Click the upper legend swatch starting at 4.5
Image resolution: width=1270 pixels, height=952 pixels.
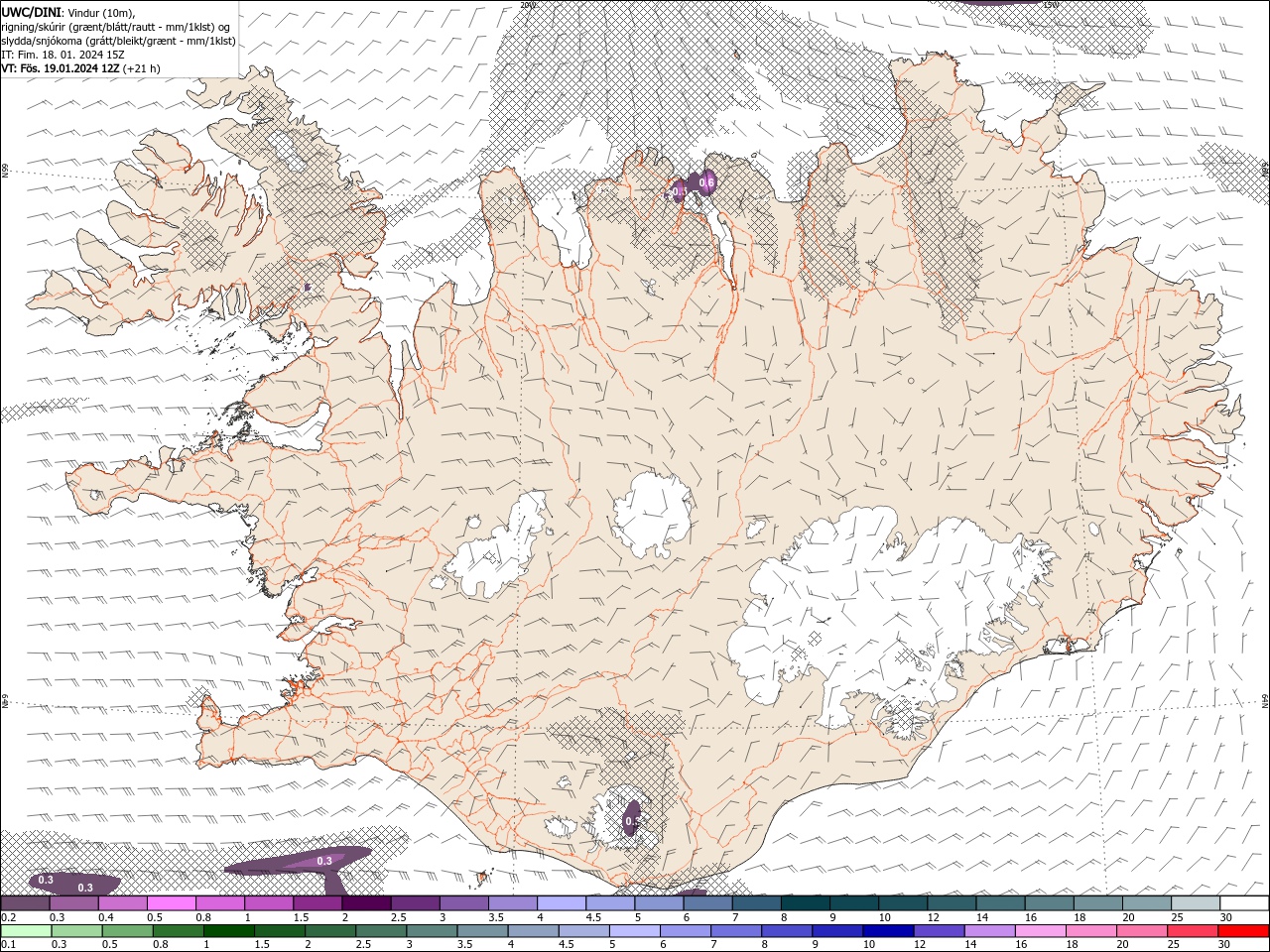tap(609, 903)
